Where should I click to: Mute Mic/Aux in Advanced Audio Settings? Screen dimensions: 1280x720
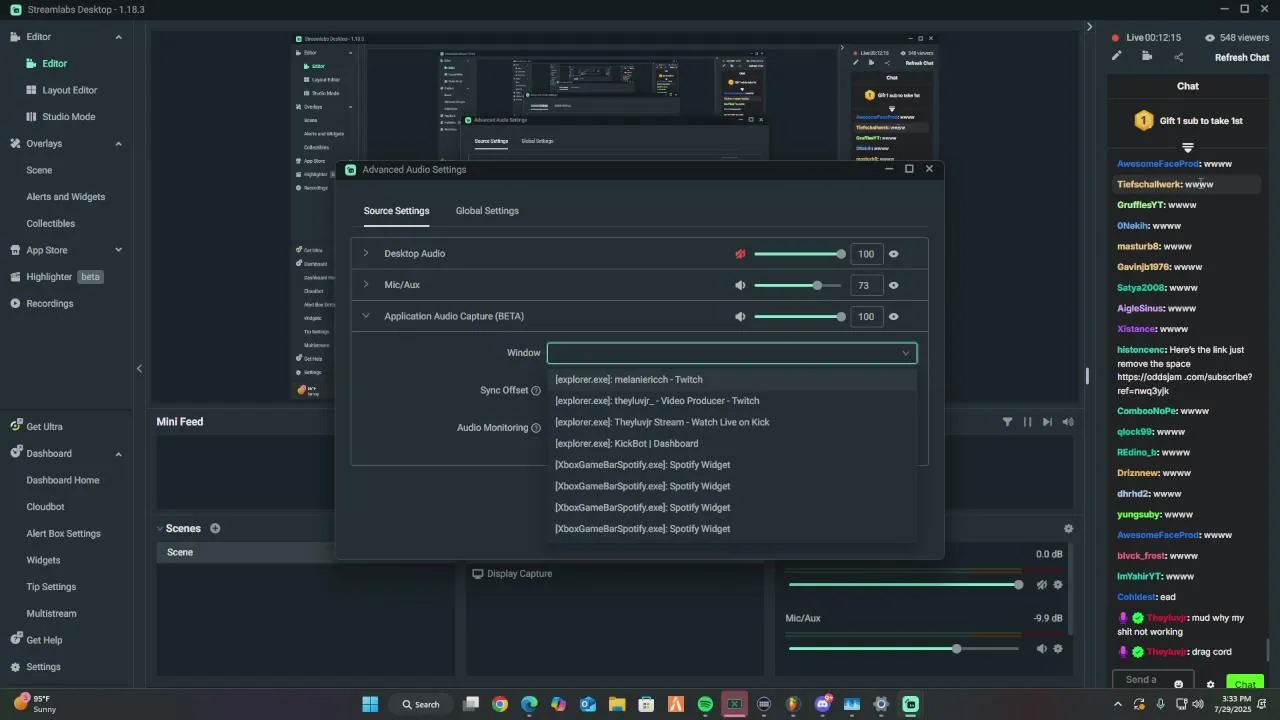click(x=740, y=285)
